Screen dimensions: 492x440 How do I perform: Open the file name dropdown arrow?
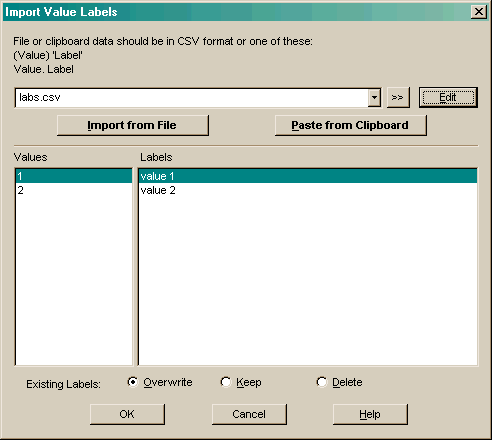pos(374,98)
